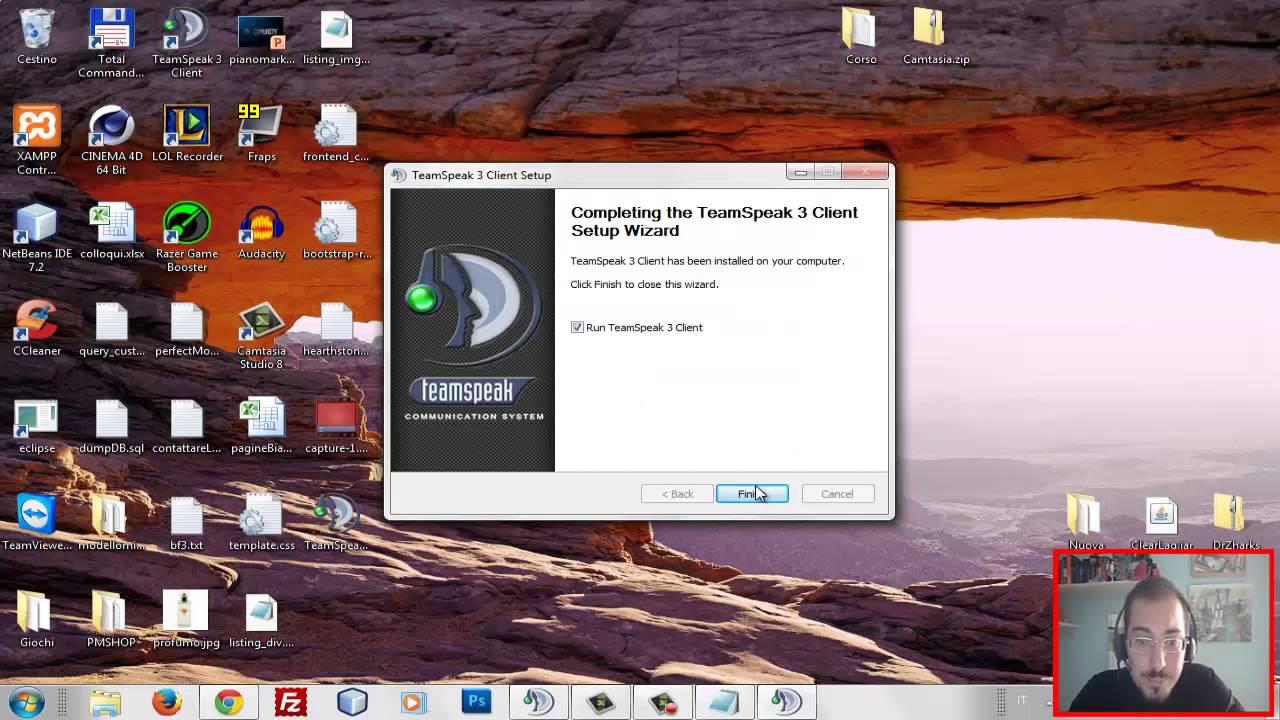Select the hearthston file icon

336,328
